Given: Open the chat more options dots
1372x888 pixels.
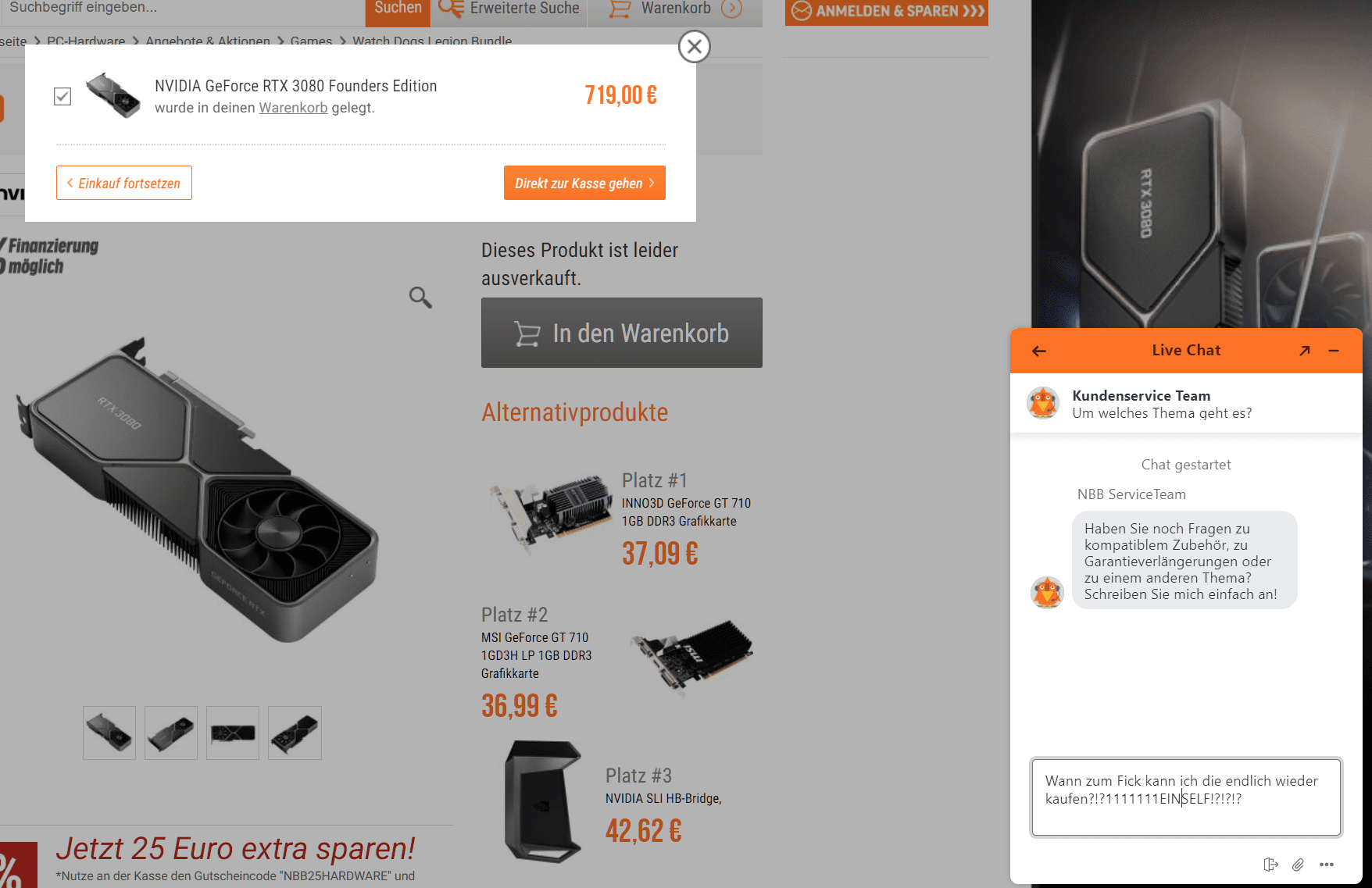Looking at the screenshot, I should point(1327,865).
